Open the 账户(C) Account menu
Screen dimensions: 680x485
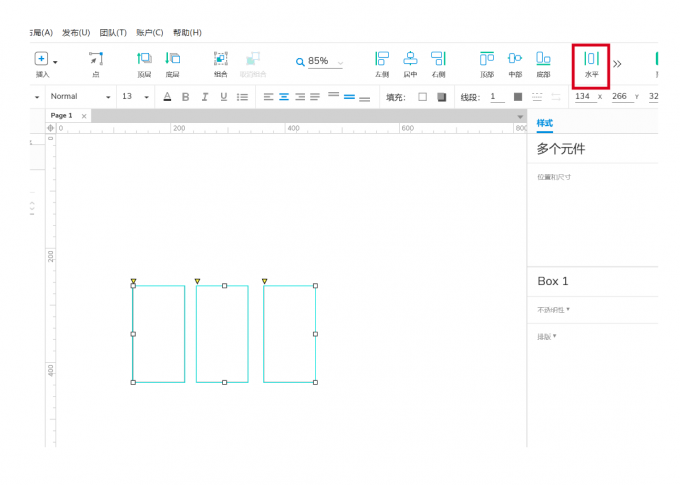click(150, 33)
